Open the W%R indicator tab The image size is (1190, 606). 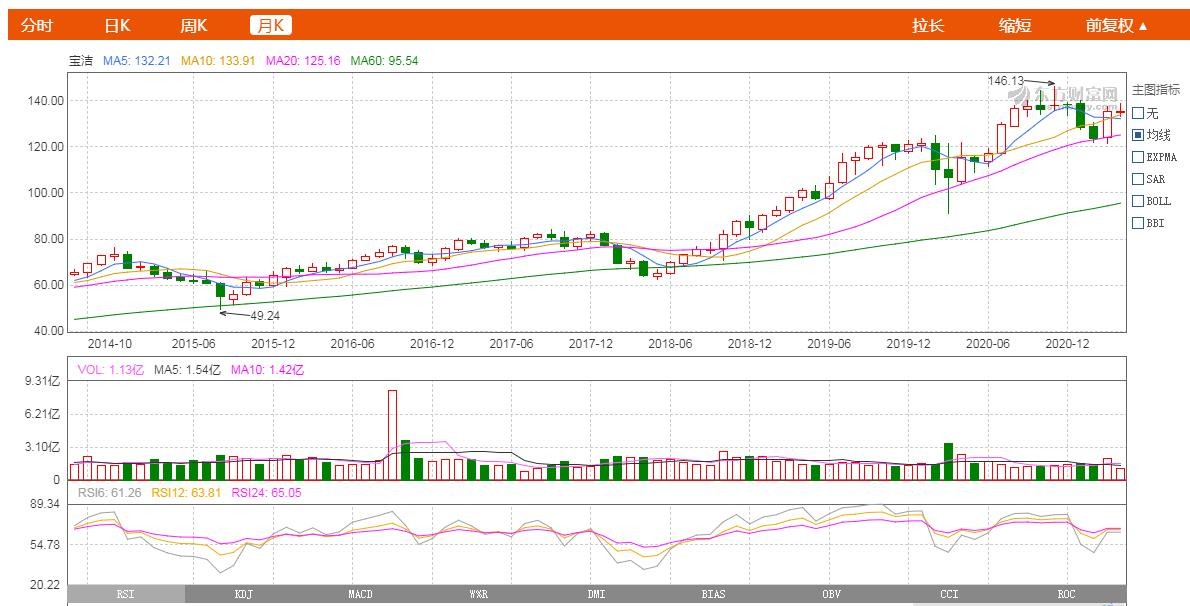point(479,594)
